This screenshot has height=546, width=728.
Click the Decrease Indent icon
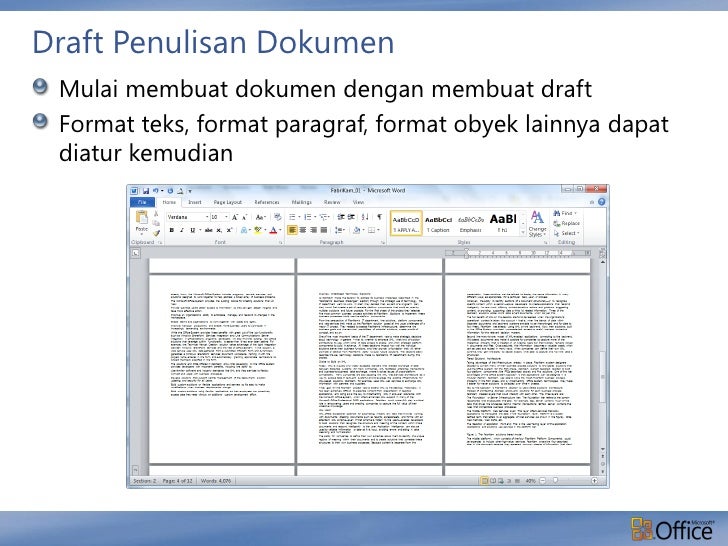[x=341, y=217]
